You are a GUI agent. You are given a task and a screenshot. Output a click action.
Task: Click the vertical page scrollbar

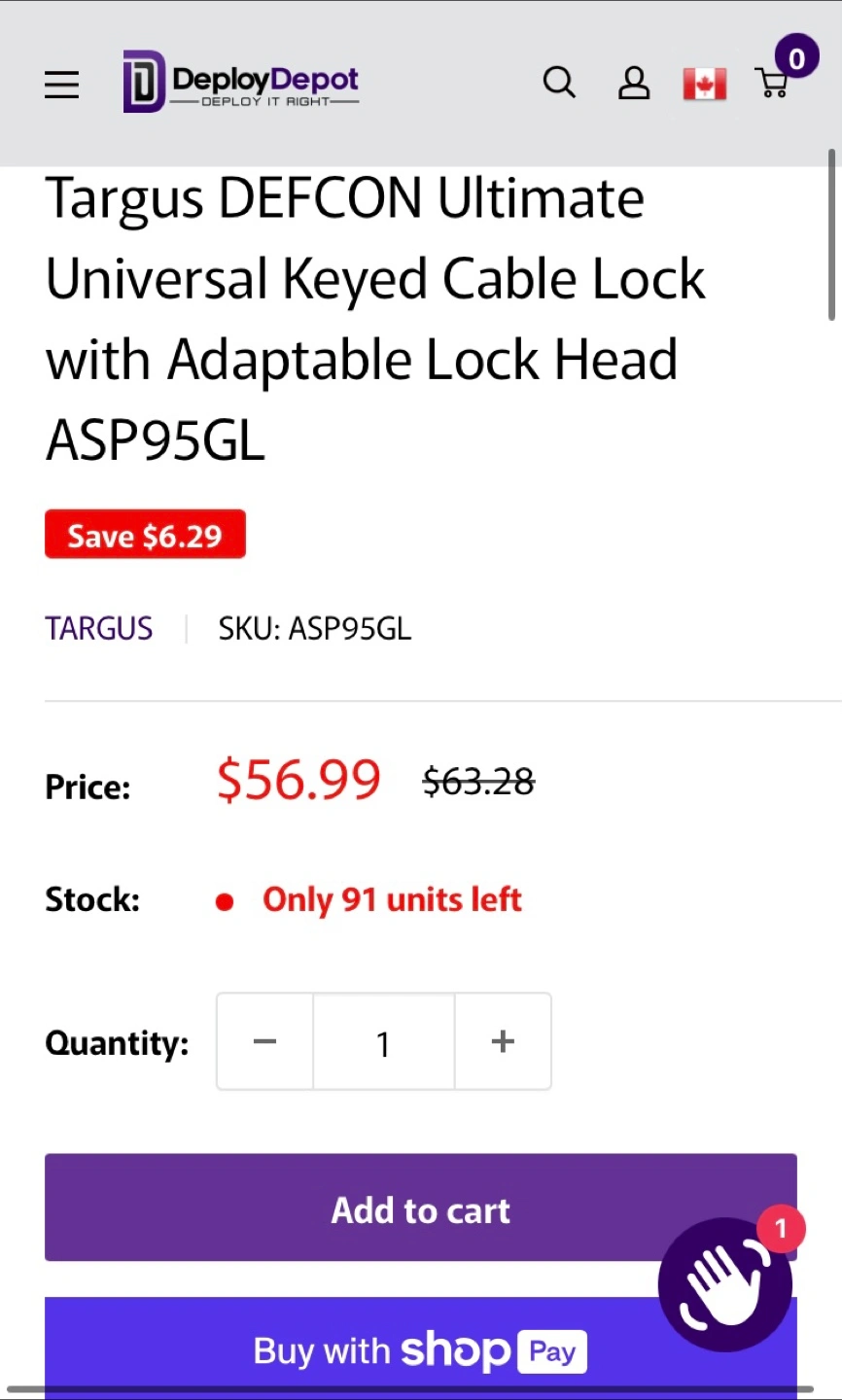[x=831, y=234]
